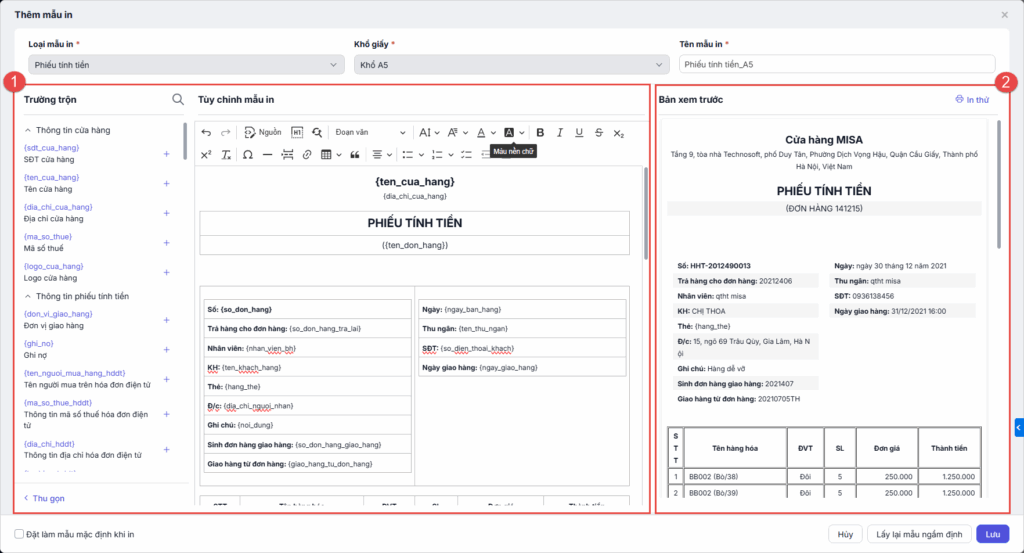Click the '{ten_nguoi_mua_hang_hddt}' merge field

tap(74, 373)
